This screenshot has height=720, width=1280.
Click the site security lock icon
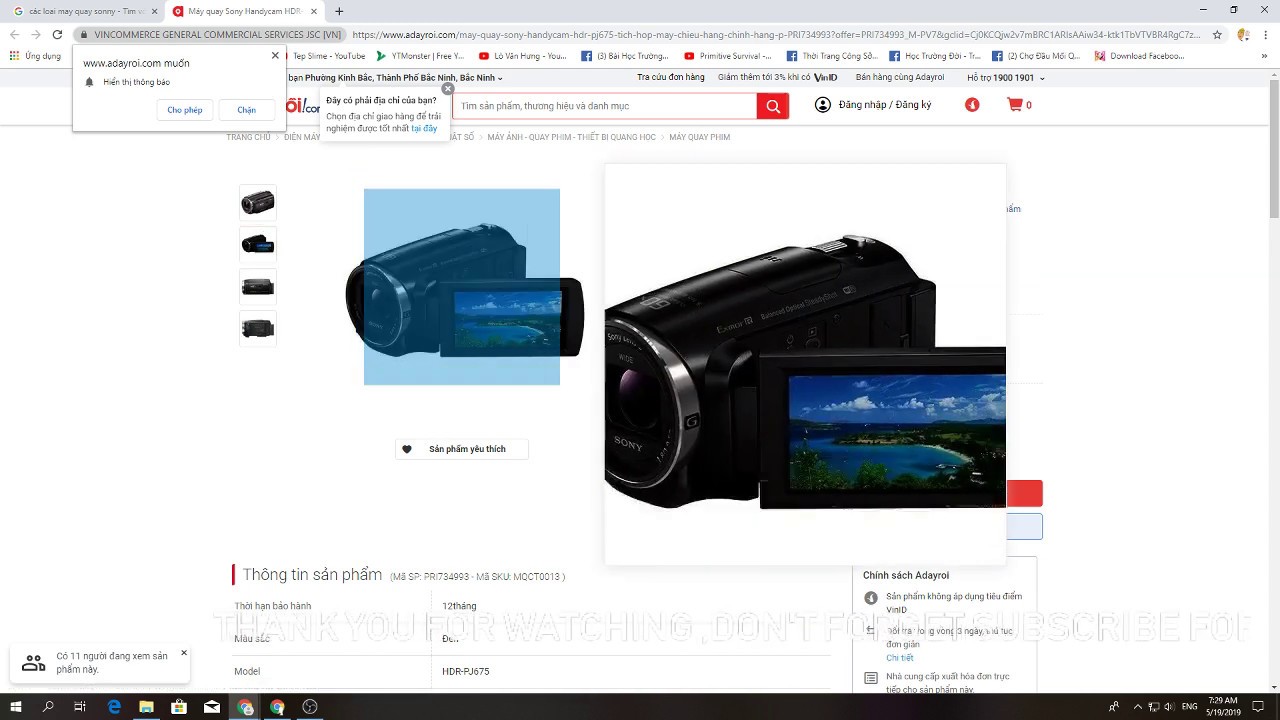coord(84,34)
